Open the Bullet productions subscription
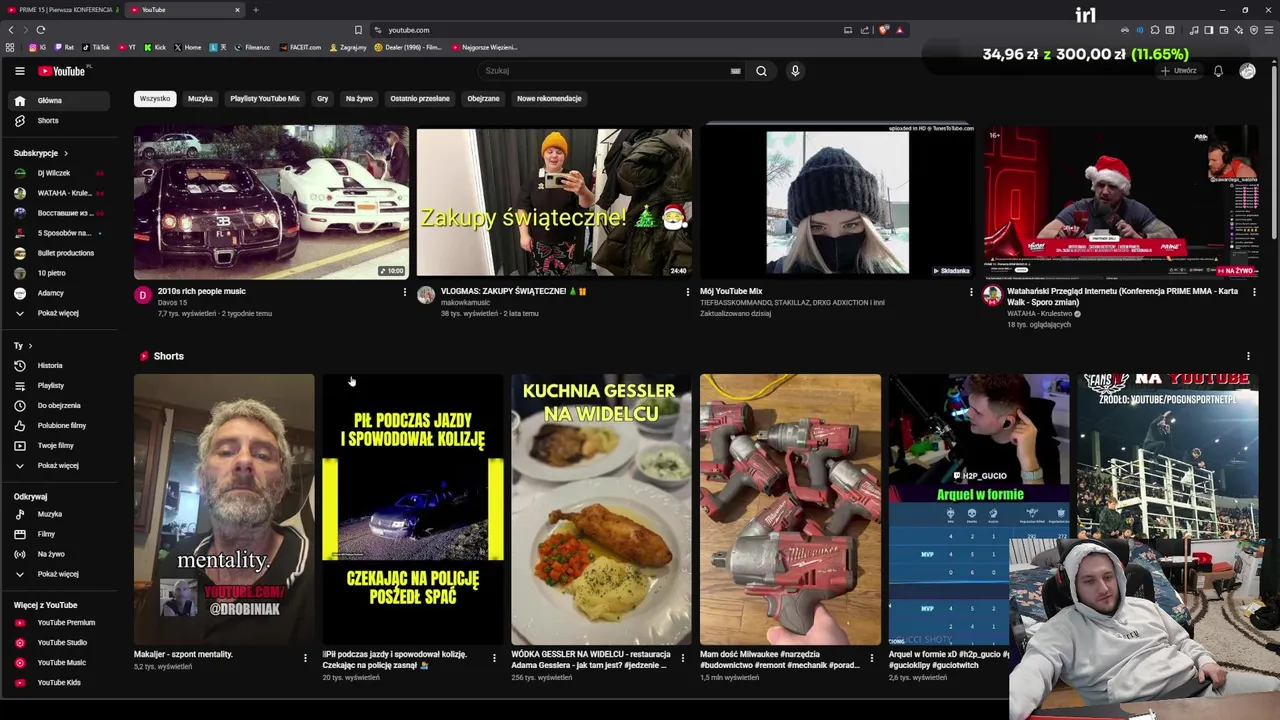 pyautogui.click(x=59, y=253)
